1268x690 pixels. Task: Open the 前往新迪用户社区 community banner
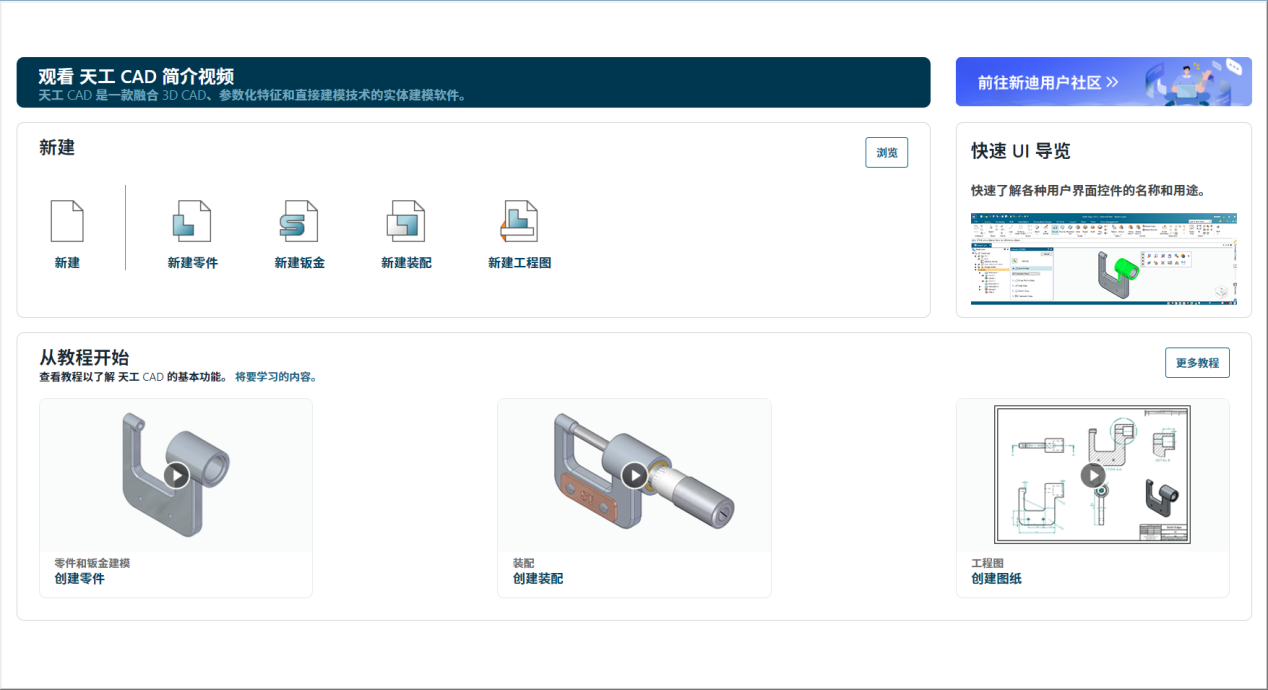tap(1103, 82)
